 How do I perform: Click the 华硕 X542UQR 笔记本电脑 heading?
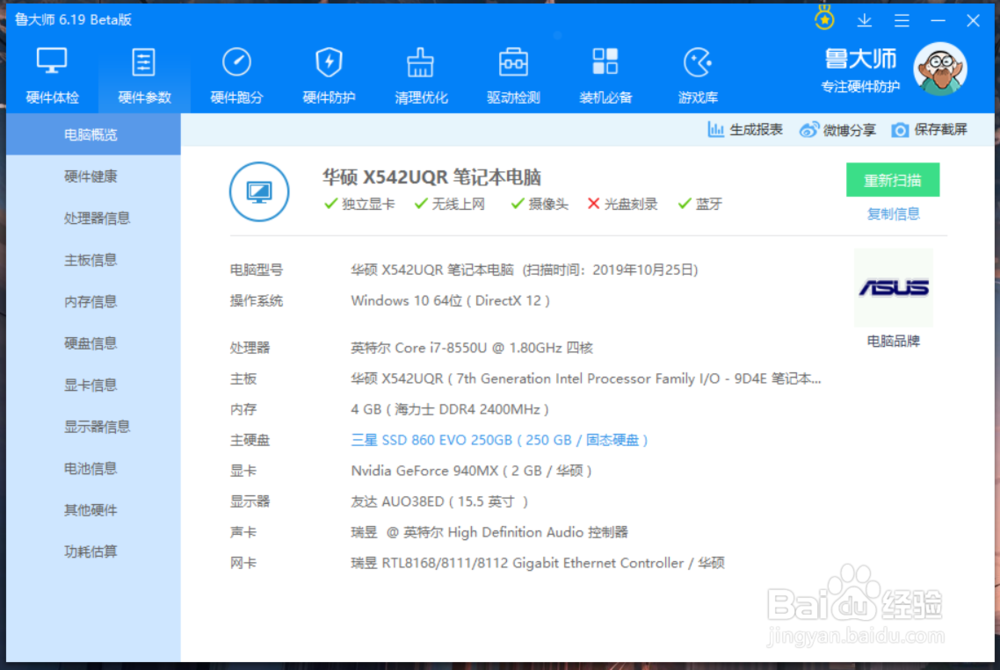pyautogui.click(x=432, y=177)
